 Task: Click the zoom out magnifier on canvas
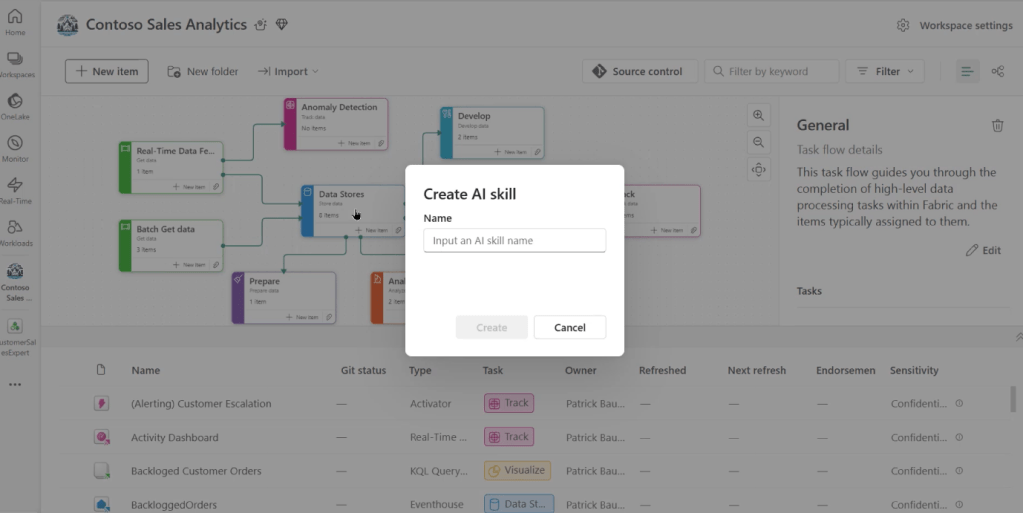pyautogui.click(x=758, y=143)
